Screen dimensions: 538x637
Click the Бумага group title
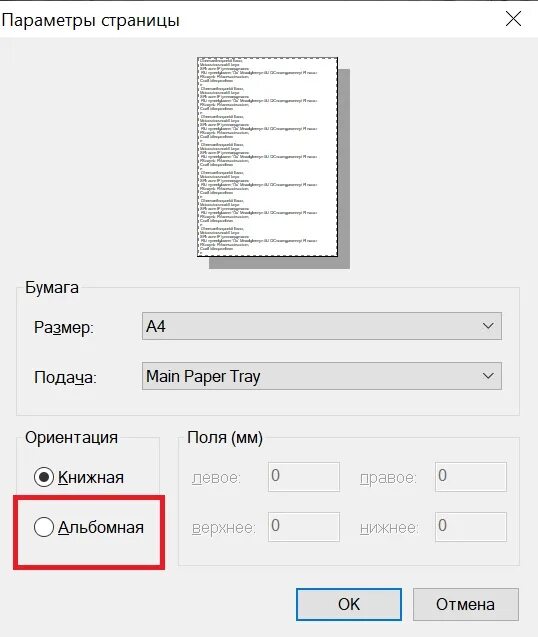point(52,288)
